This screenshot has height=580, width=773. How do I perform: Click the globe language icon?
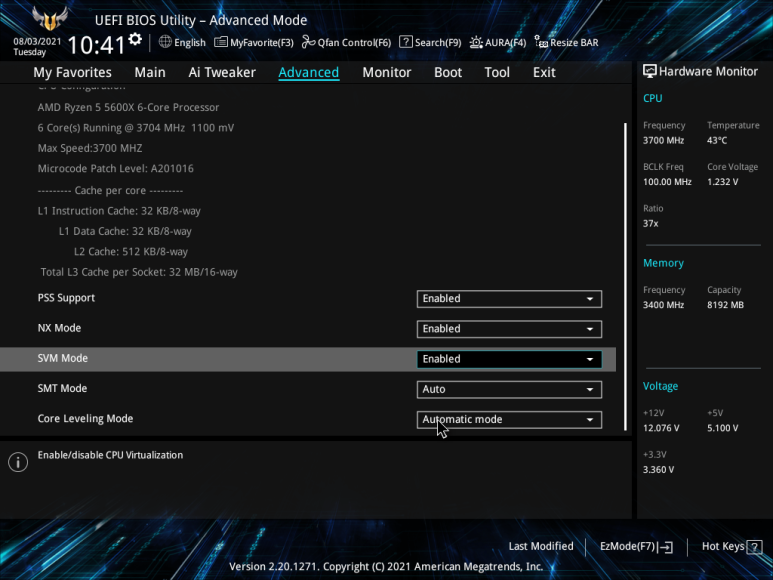(165, 42)
